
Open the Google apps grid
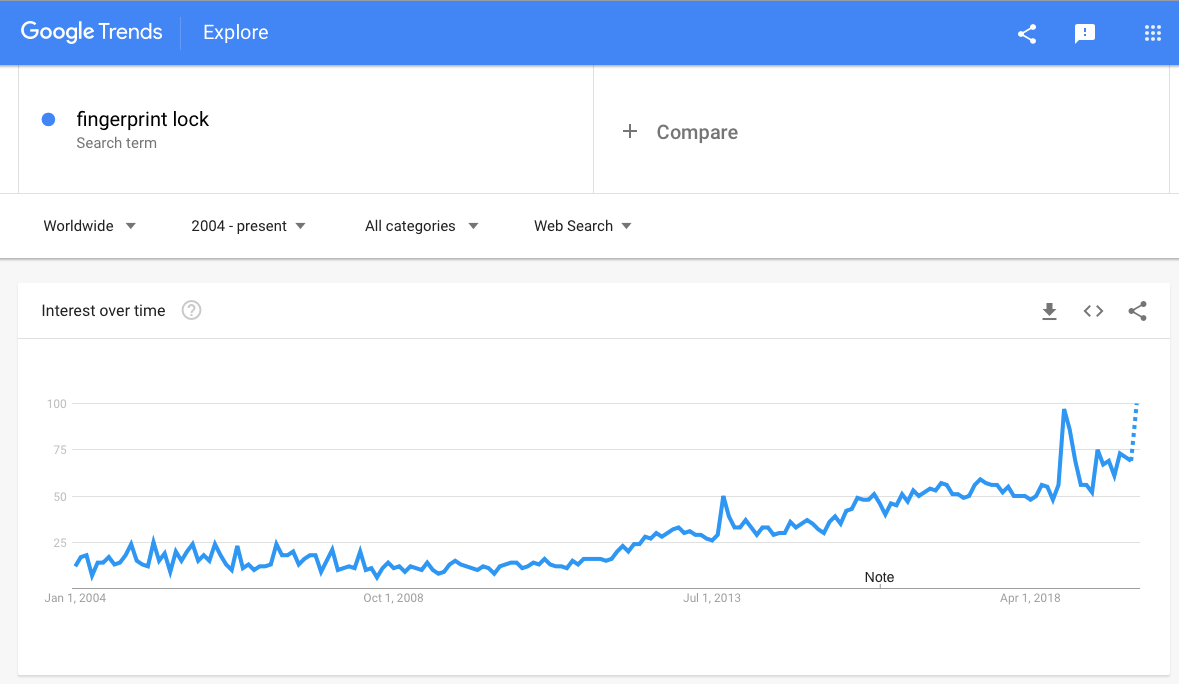click(x=1152, y=33)
